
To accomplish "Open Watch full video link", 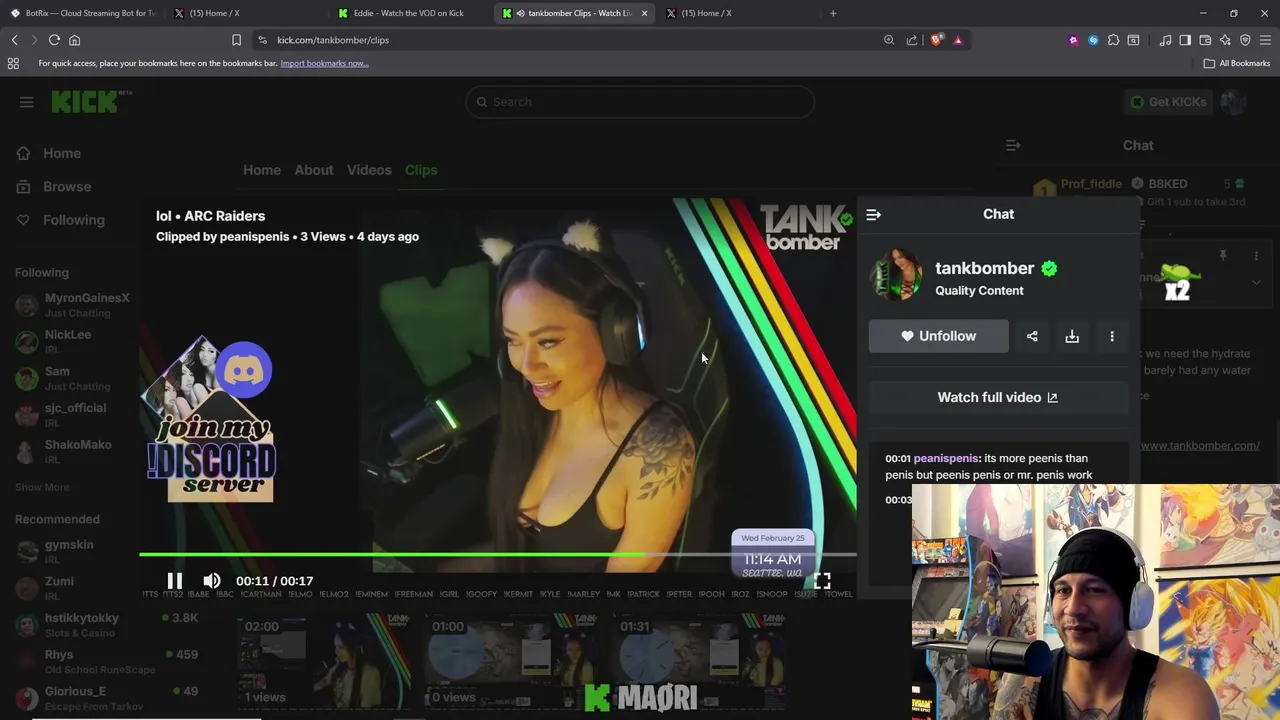I will (998, 397).
